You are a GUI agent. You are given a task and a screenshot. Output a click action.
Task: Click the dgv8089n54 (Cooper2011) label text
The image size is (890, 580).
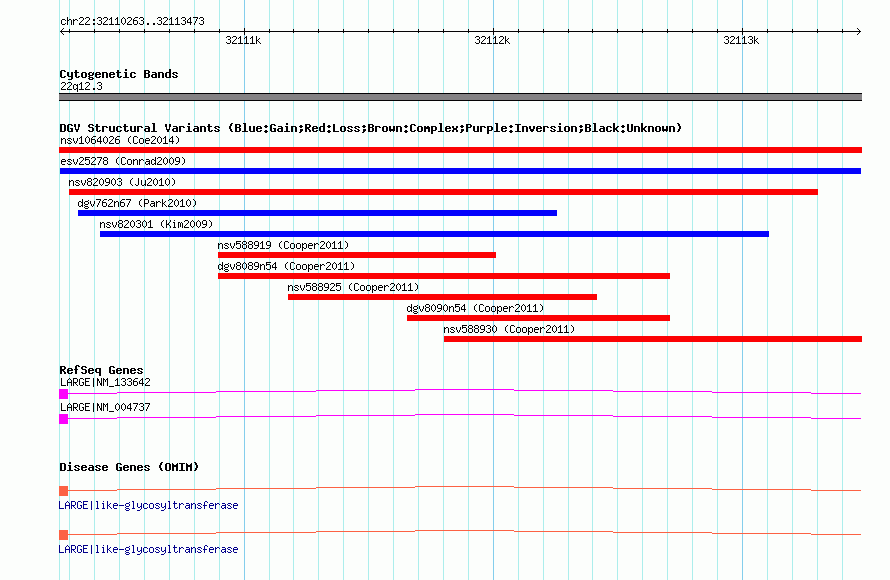[286, 266]
